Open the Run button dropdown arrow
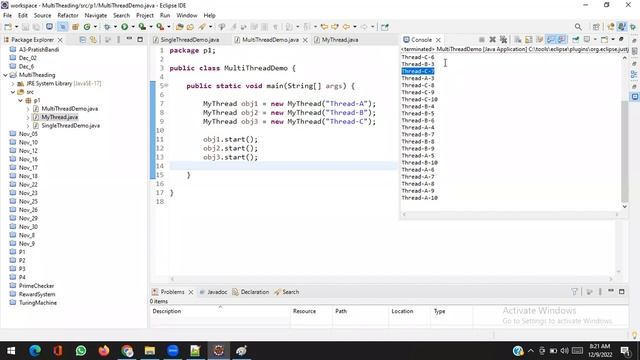 (x=133, y=27)
